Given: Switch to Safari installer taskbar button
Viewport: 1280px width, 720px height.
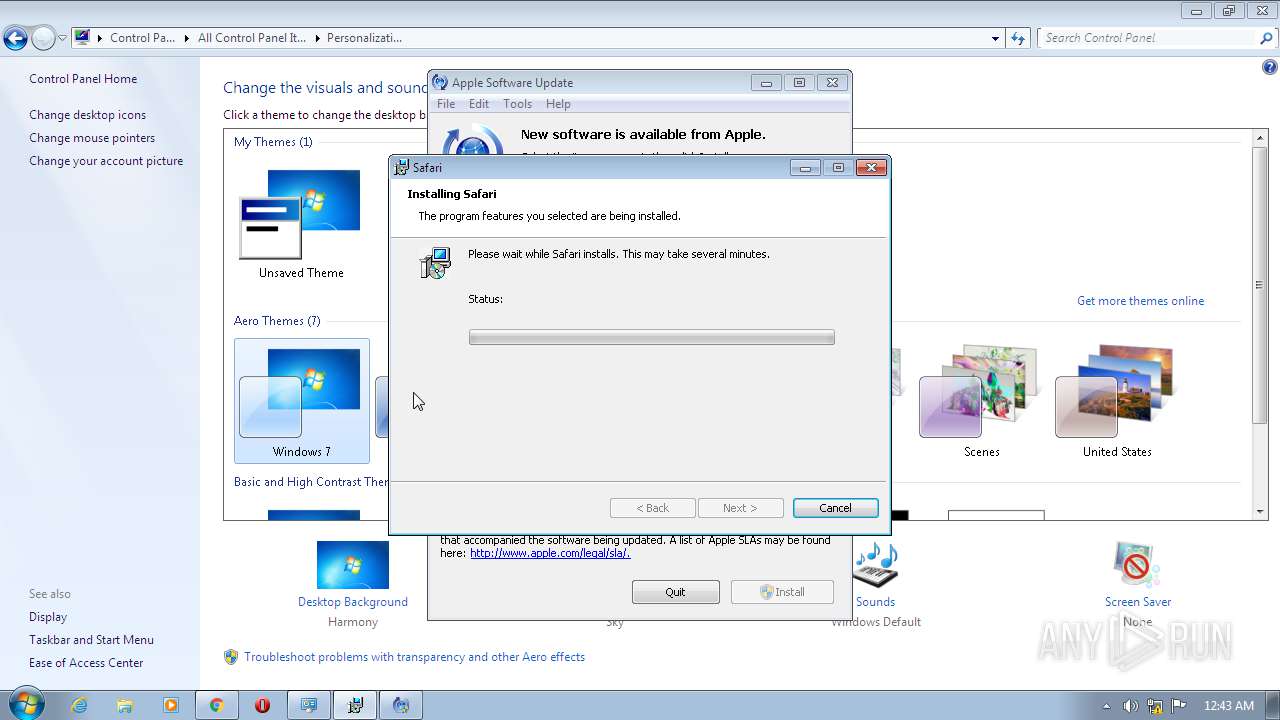Looking at the screenshot, I should point(355,705).
